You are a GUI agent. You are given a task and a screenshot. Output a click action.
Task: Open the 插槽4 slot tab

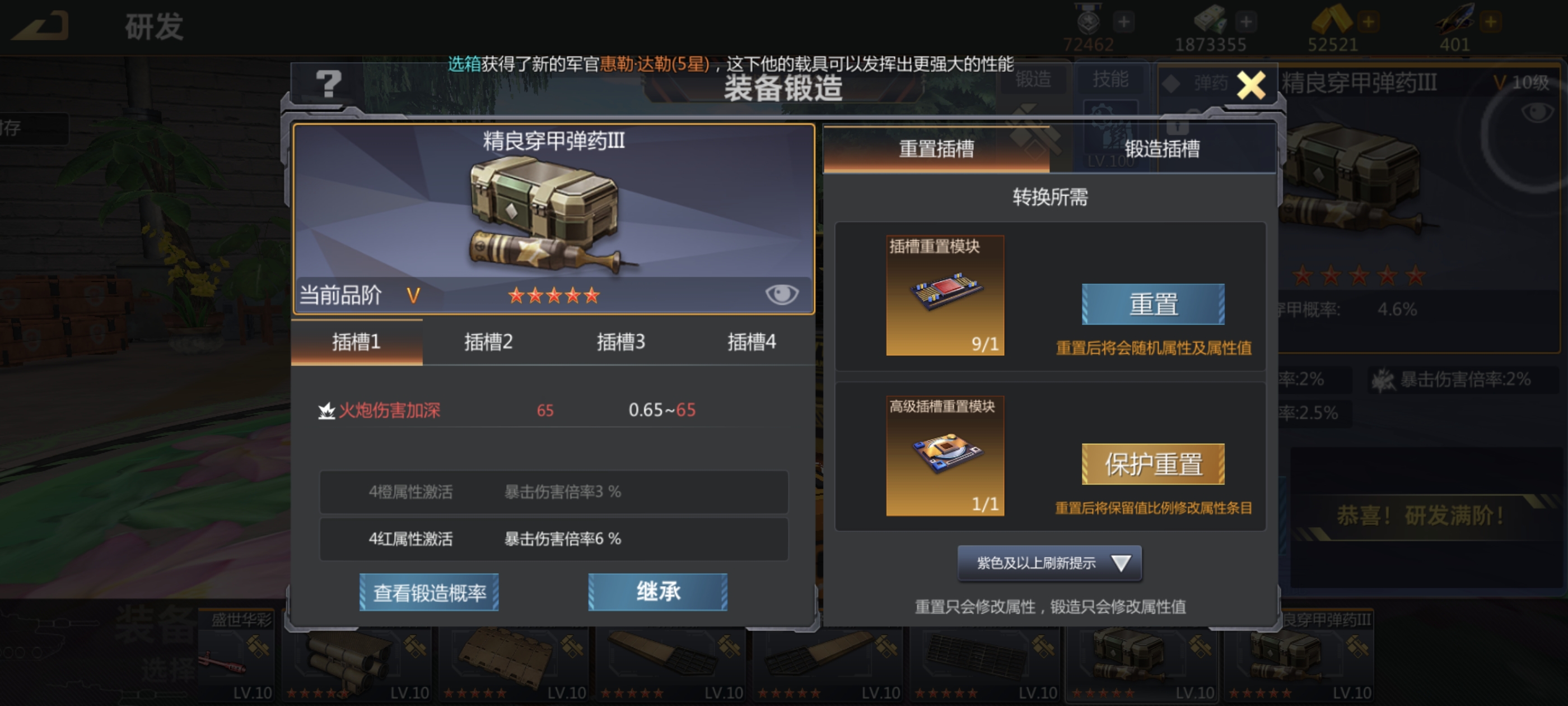click(752, 342)
